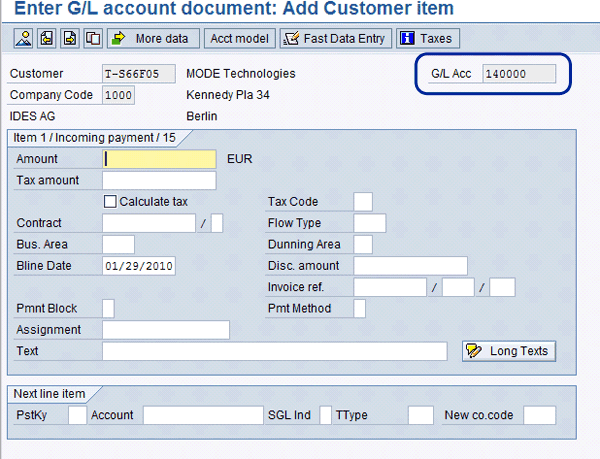Click the Acct model button
Viewport: 600px width, 459px height.
pyautogui.click(x=237, y=39)
